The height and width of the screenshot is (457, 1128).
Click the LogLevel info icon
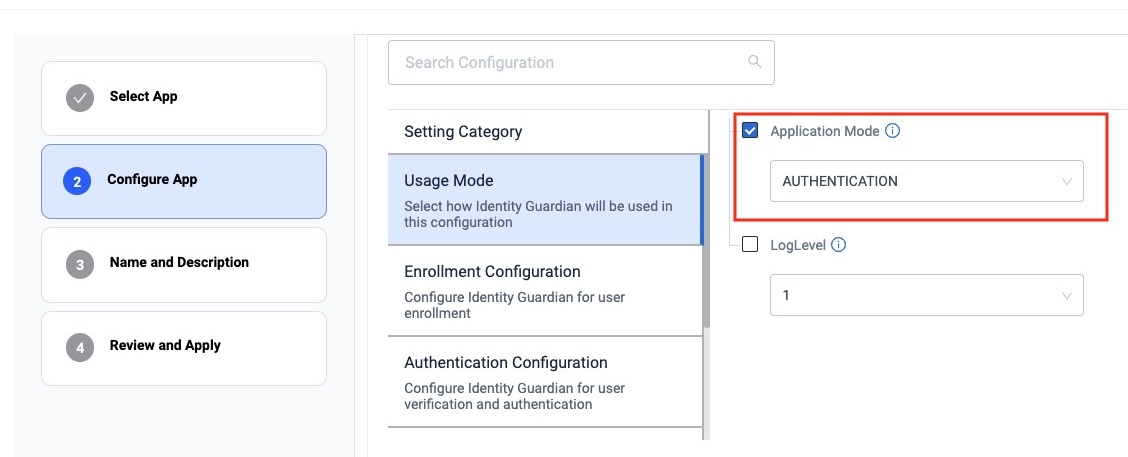[x=839, y=245]
